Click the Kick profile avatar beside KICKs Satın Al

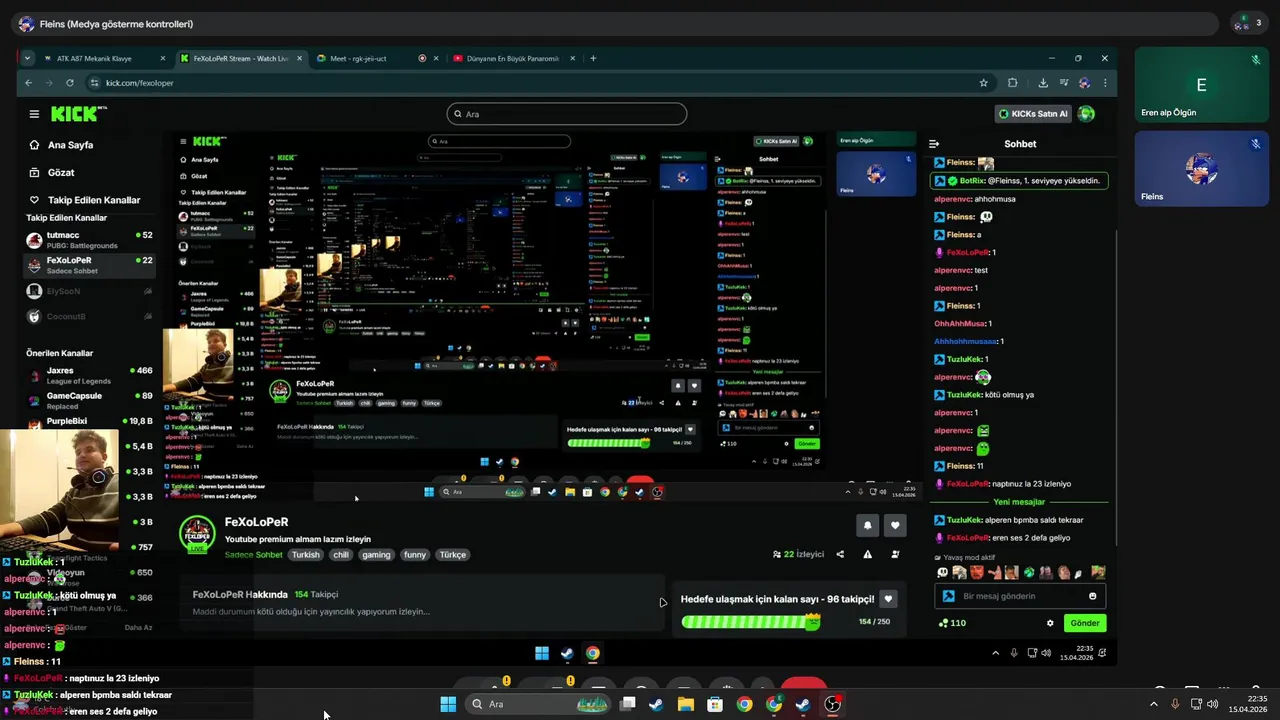pos(1086,114)
